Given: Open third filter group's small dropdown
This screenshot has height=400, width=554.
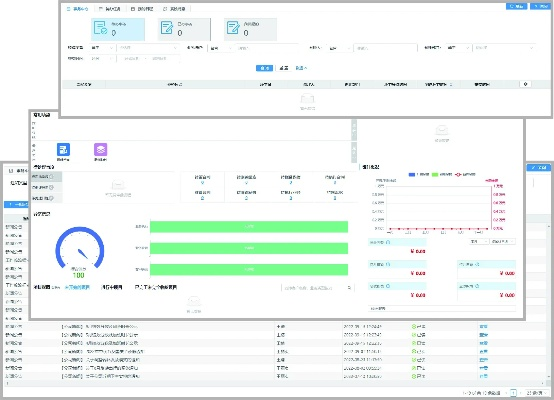Looking at the screenshot, I should (x=339, y=48).
